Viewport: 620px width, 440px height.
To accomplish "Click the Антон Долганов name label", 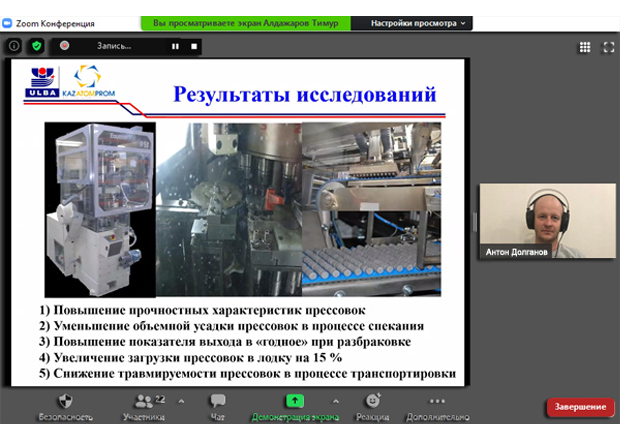I will [x=516, y=252].
